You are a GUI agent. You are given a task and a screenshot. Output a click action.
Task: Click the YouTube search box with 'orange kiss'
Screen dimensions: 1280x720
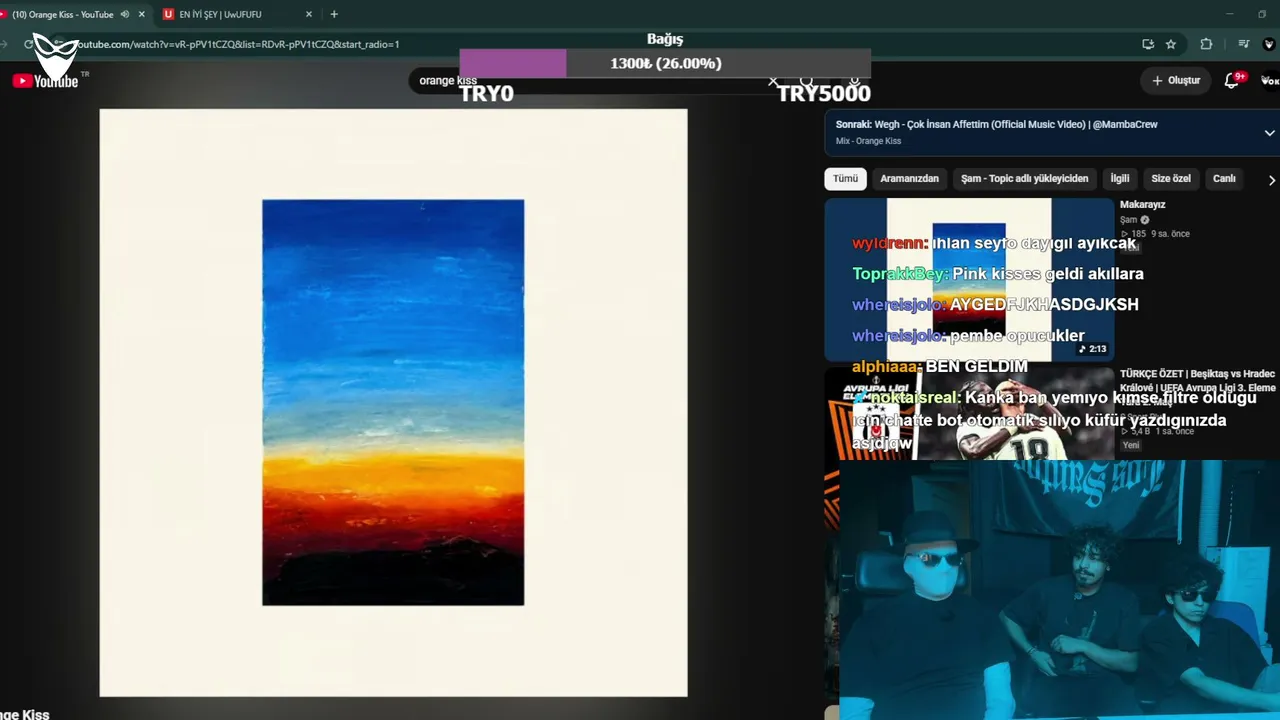[590, 80]
